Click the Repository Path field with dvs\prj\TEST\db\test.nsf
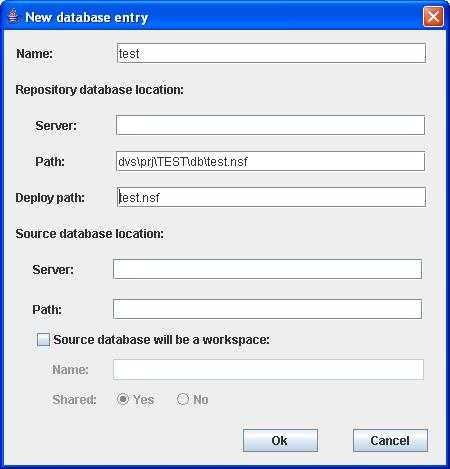The height and width of the screenshot is (469, 450). click(x=270, y=161)
